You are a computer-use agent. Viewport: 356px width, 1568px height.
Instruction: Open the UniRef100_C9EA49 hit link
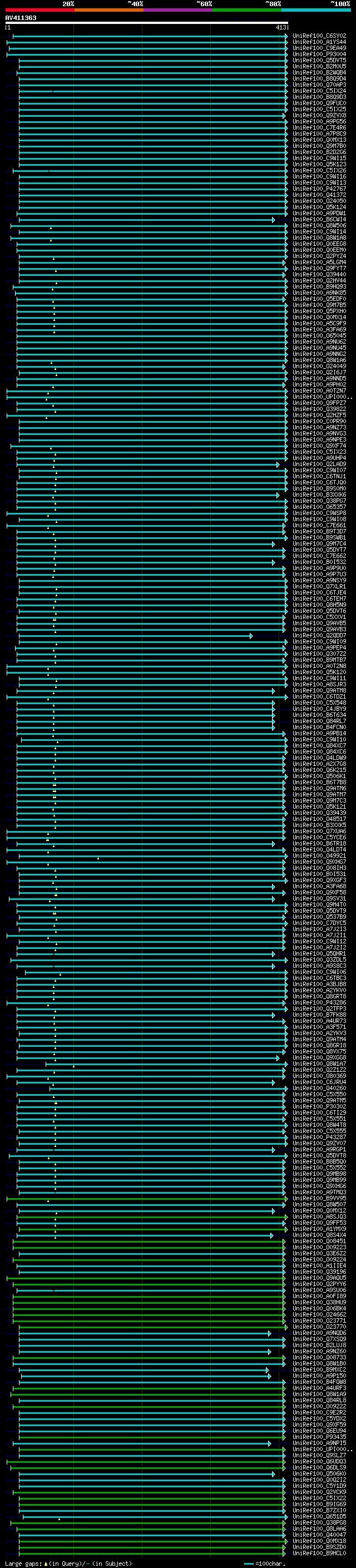tap(319, 48)
